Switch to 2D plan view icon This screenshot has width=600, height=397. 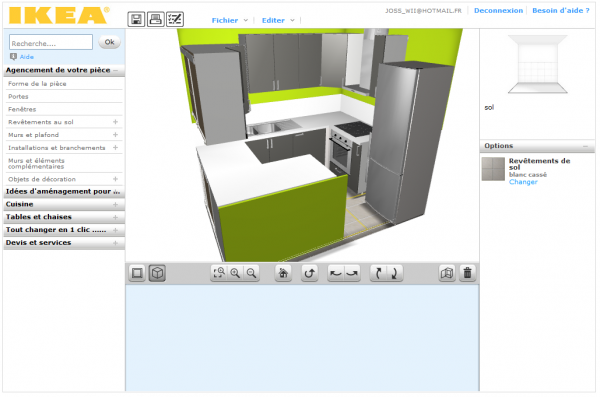(x=137, y=273)
